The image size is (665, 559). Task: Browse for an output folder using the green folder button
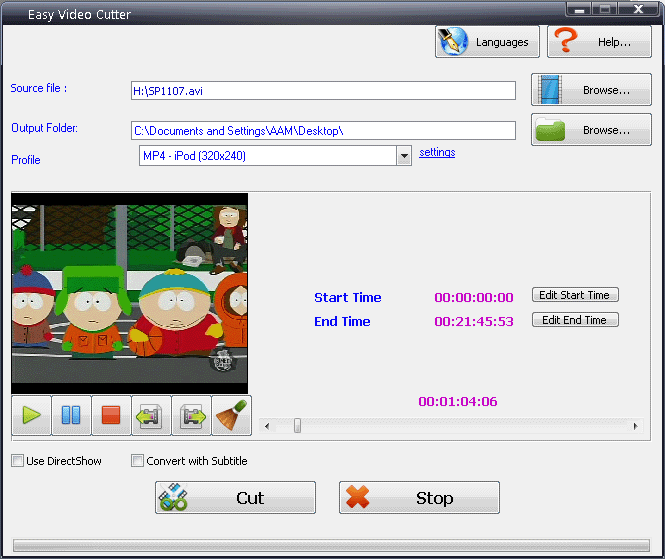click(x=591, y=129)
